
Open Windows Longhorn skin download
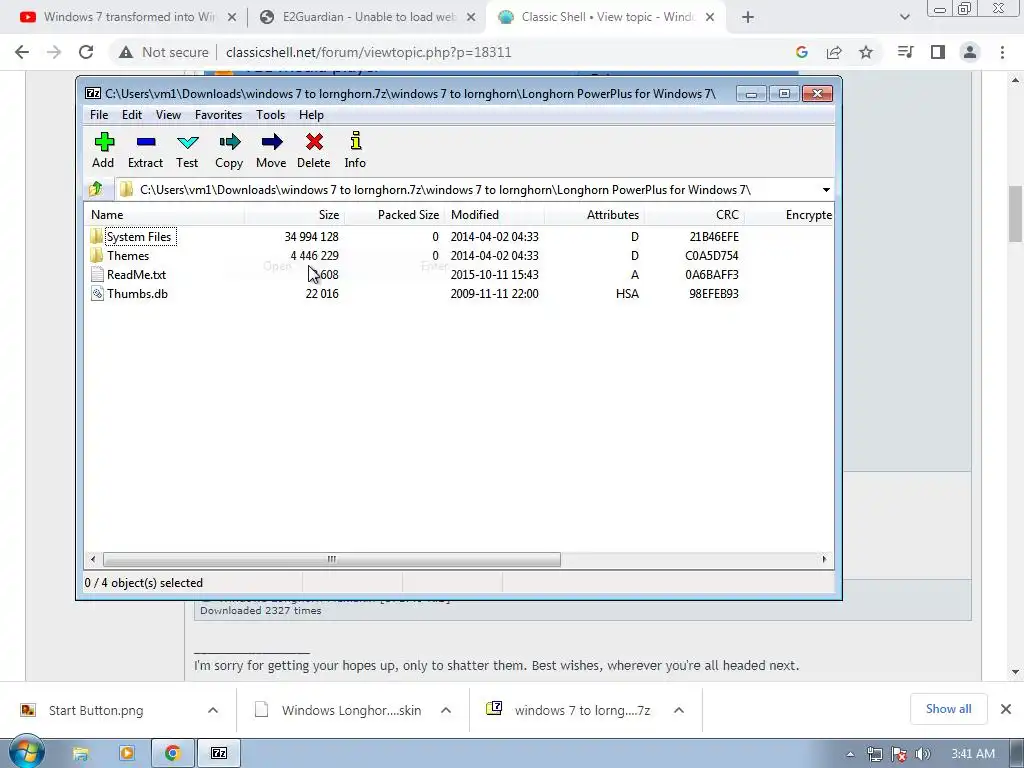pyautogui.click(x=351, y=710)
